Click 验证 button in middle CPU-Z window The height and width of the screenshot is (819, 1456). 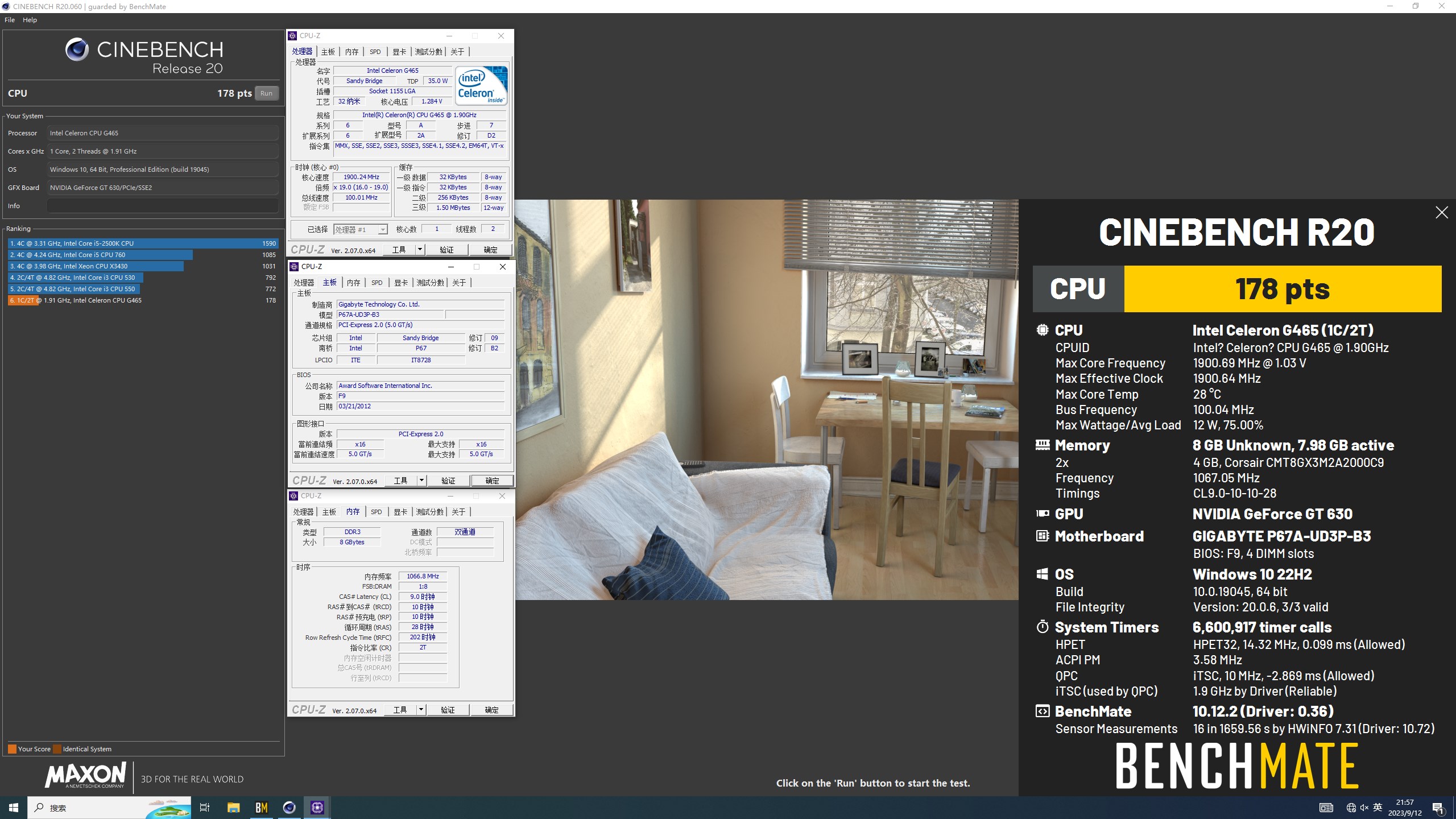tap(449, 481)
